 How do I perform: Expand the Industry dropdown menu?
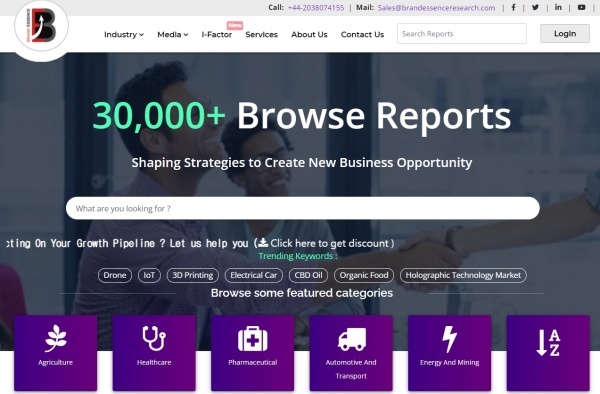tap(124, 34)
